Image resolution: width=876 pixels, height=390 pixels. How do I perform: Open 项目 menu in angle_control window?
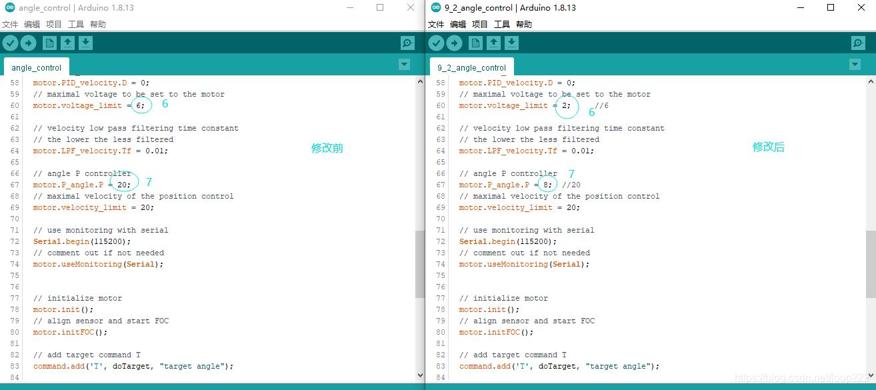point(54,25)
